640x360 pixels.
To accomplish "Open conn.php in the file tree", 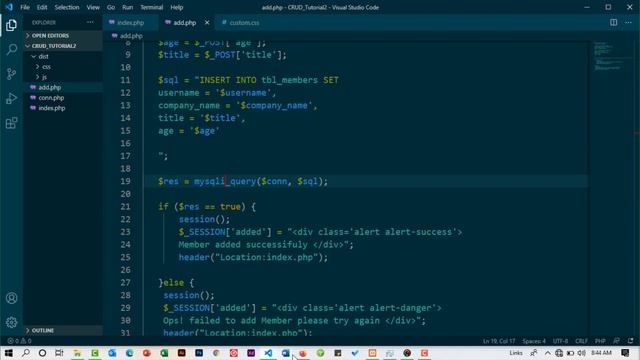I will [51, 98].
